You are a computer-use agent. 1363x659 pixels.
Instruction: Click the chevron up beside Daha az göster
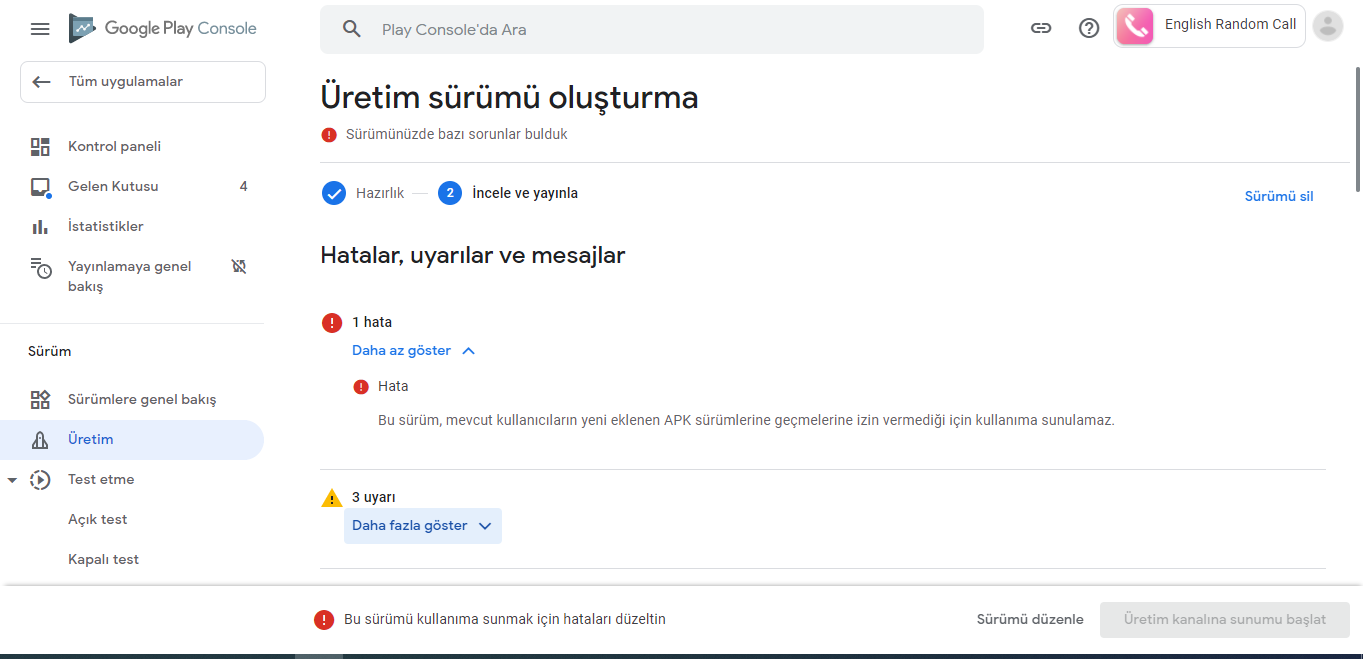click(x=468, y=351)
